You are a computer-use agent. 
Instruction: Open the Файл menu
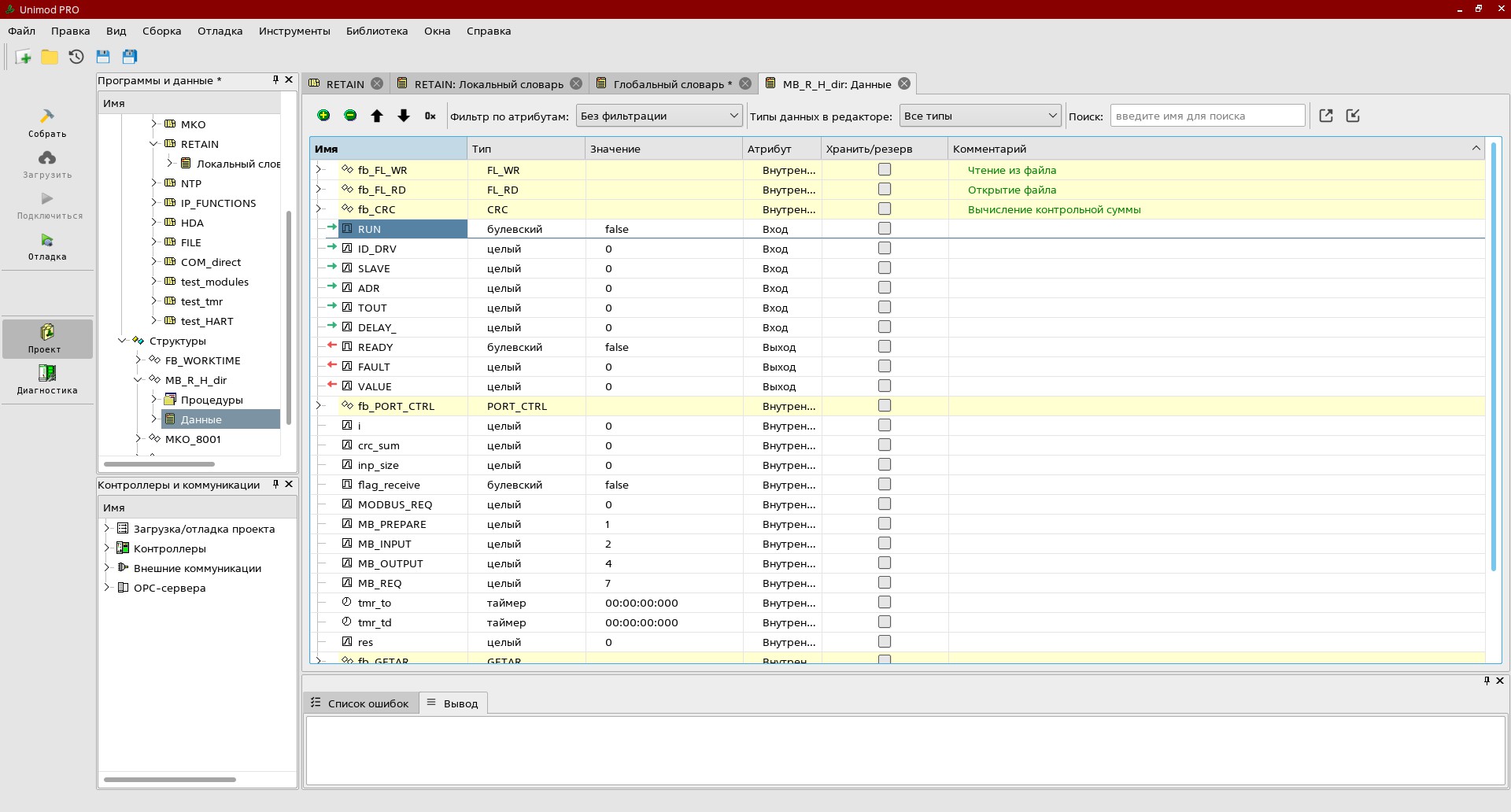tap(22, 31)
